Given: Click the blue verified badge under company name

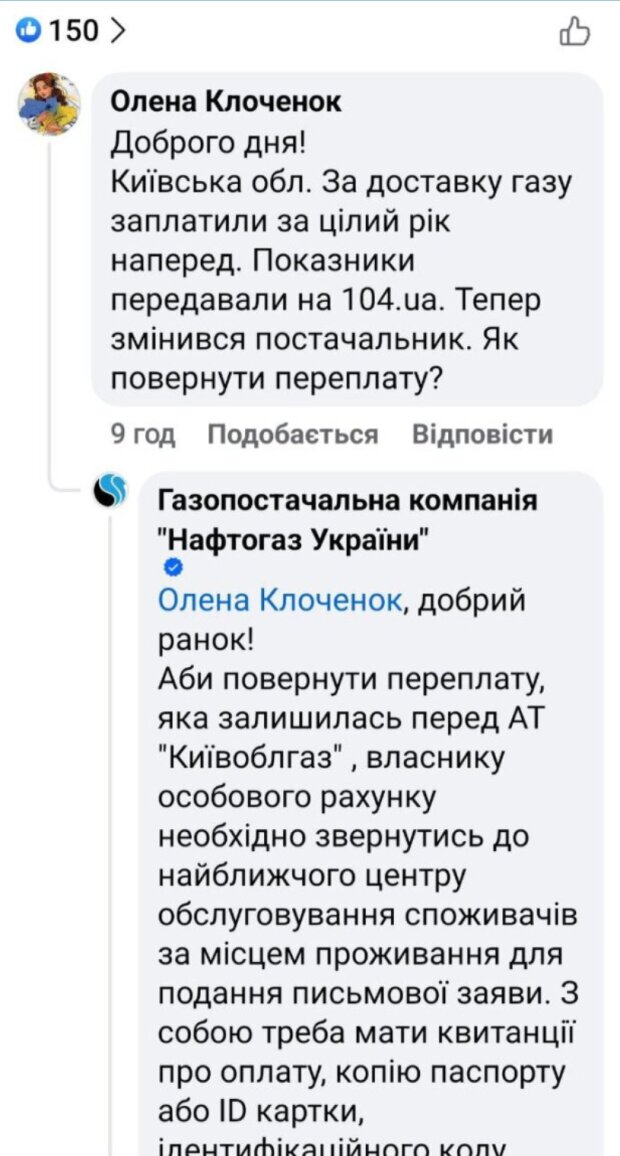Looking at the screenshot, I should 171,568.
